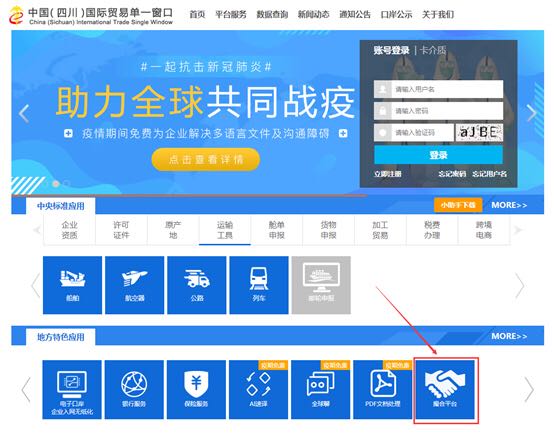Go to next banner slide arrow

(x=531, y=113)
